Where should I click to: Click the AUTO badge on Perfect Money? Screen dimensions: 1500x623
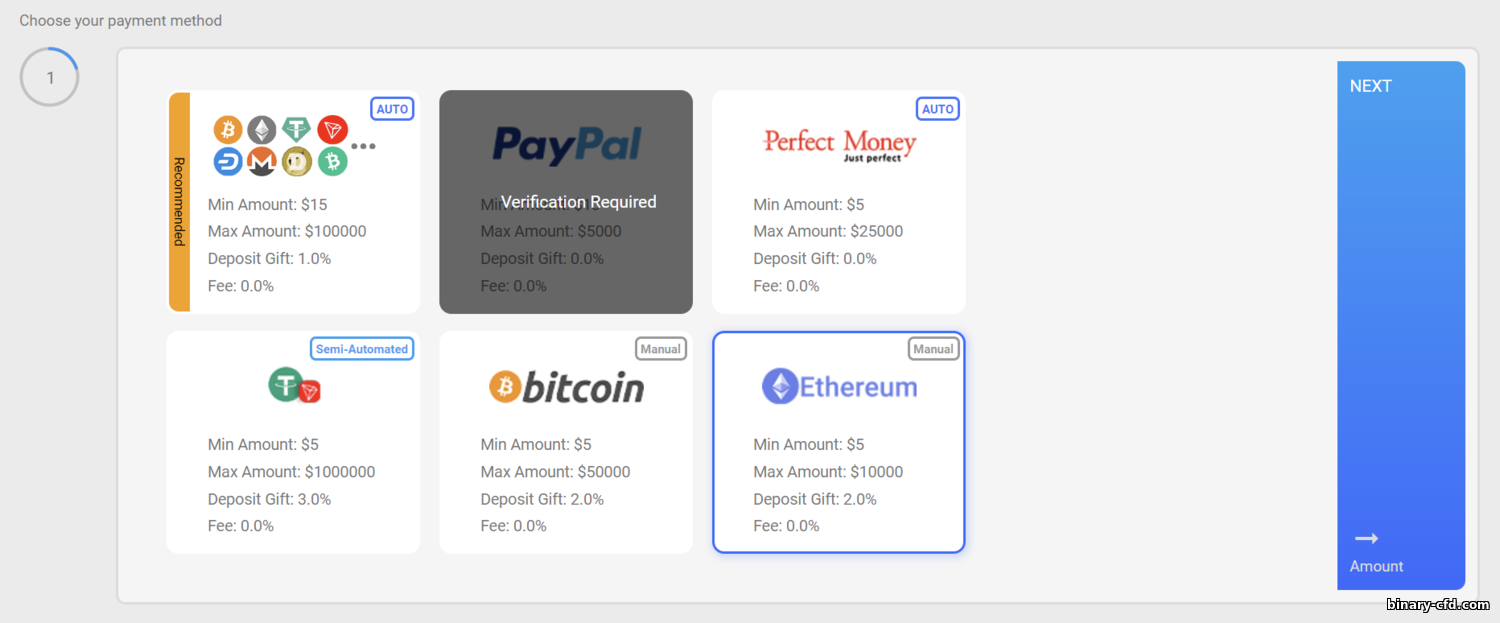tap(937, 109)
